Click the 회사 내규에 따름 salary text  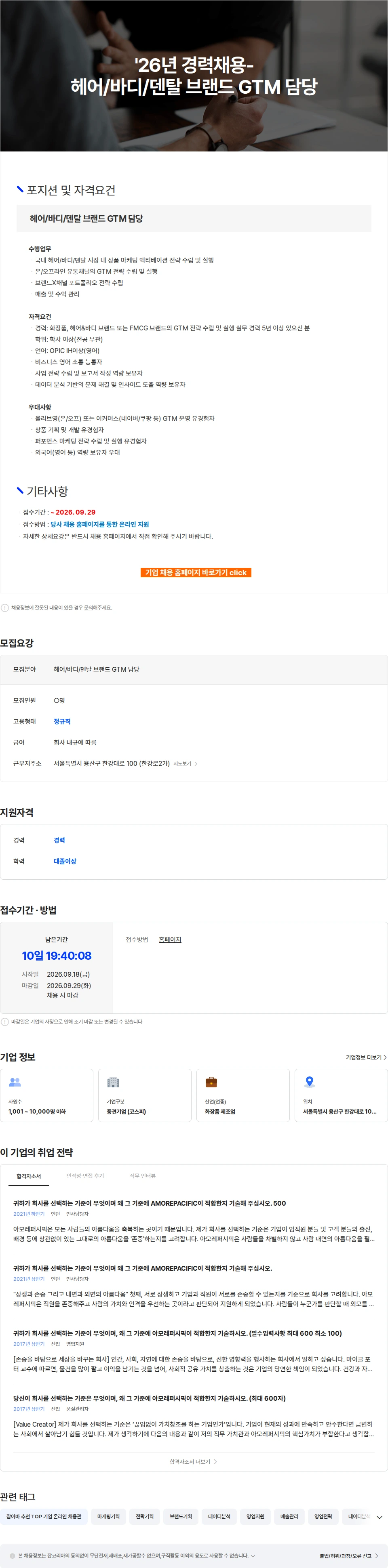pyautogui.click(x=75, y=742)
